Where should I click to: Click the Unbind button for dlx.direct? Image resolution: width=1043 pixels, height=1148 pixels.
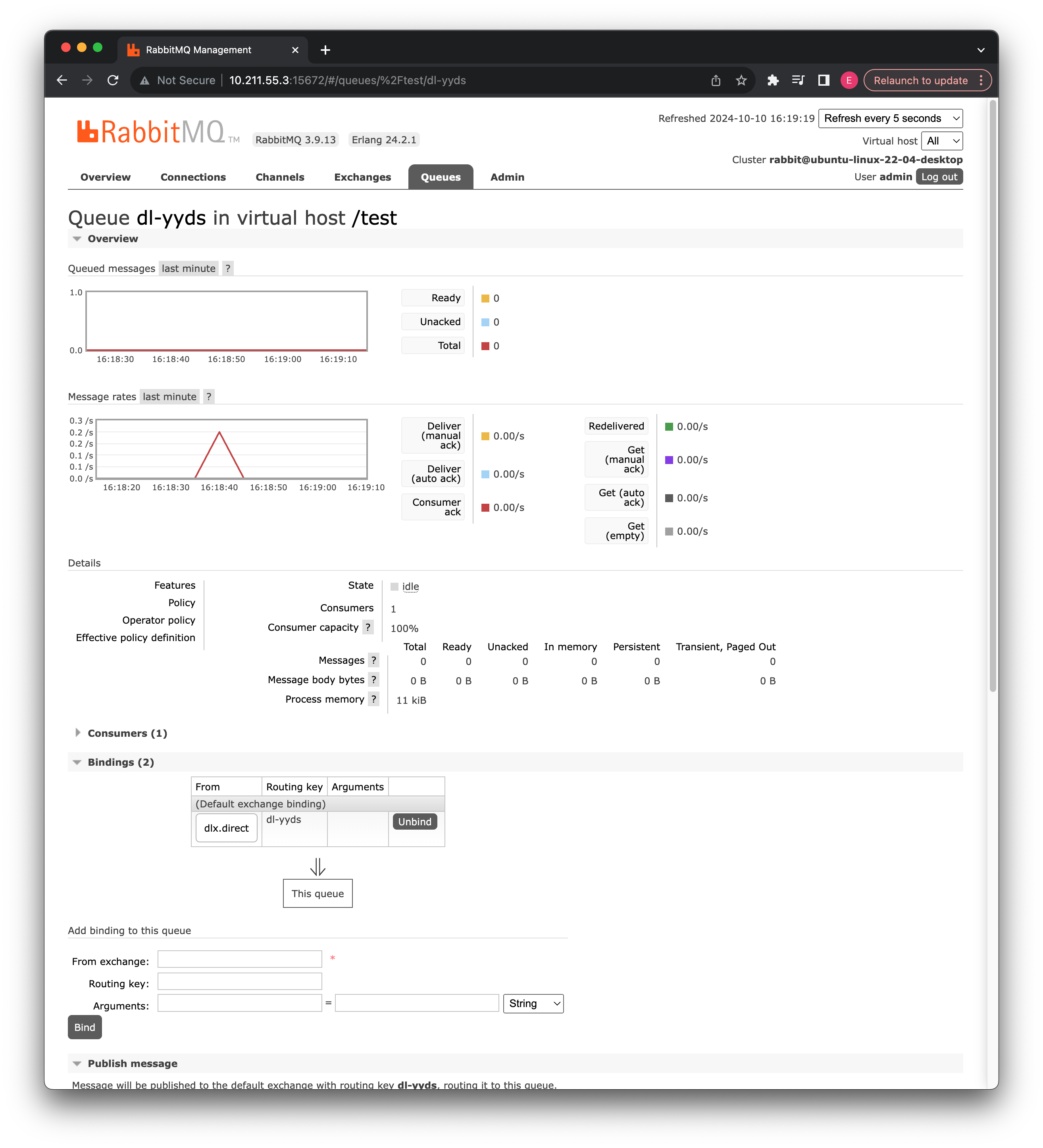[414, 821]
